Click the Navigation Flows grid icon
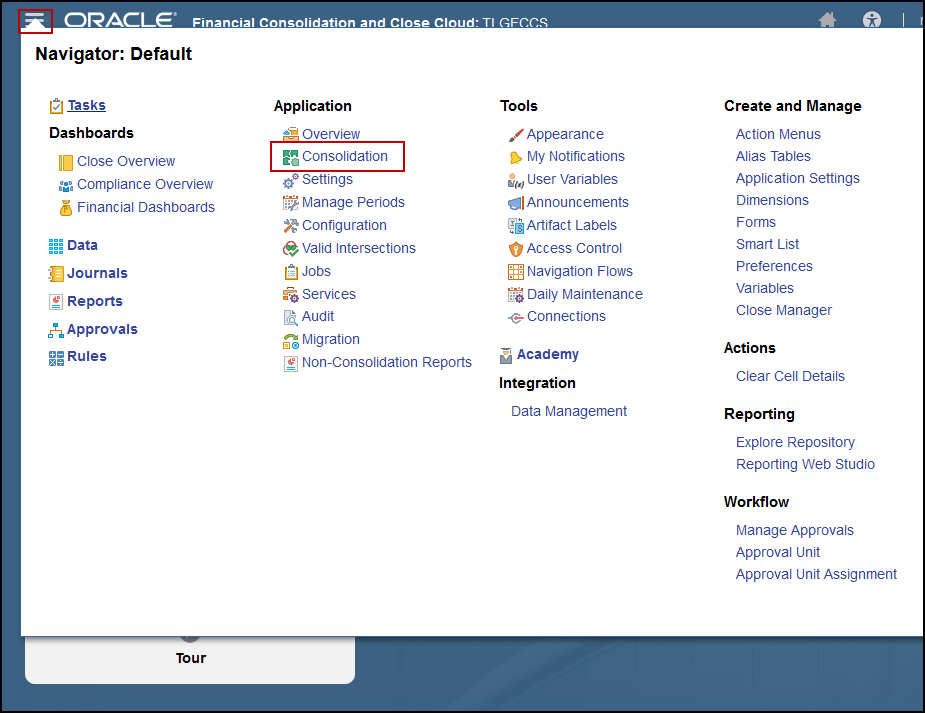The width and height of the screenshot is (925, 713). pos(516,272)
